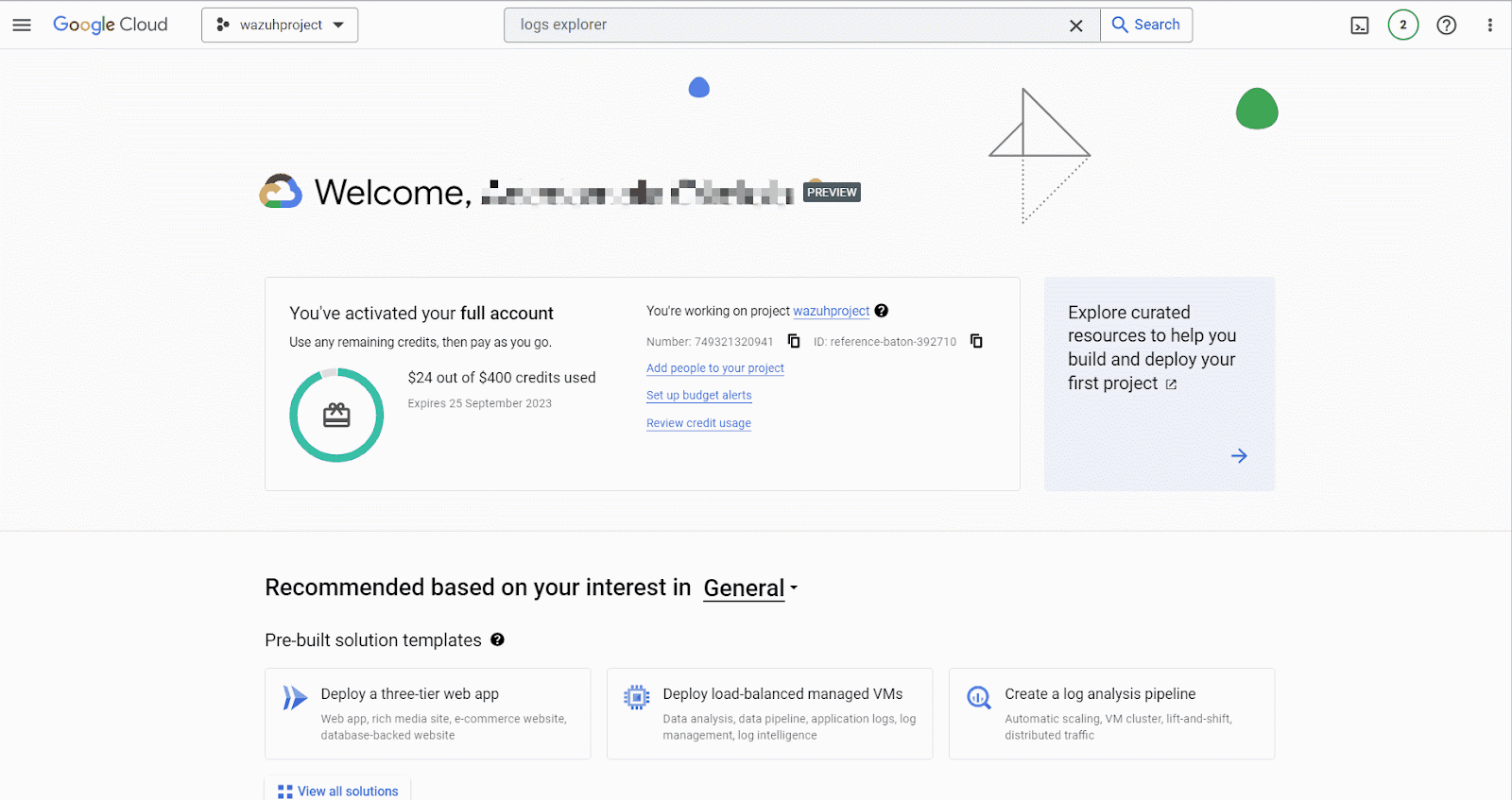The height and width of the screenshot is (800, 1512).
Task: Open Add people to your project link
Action: point(715,368)
